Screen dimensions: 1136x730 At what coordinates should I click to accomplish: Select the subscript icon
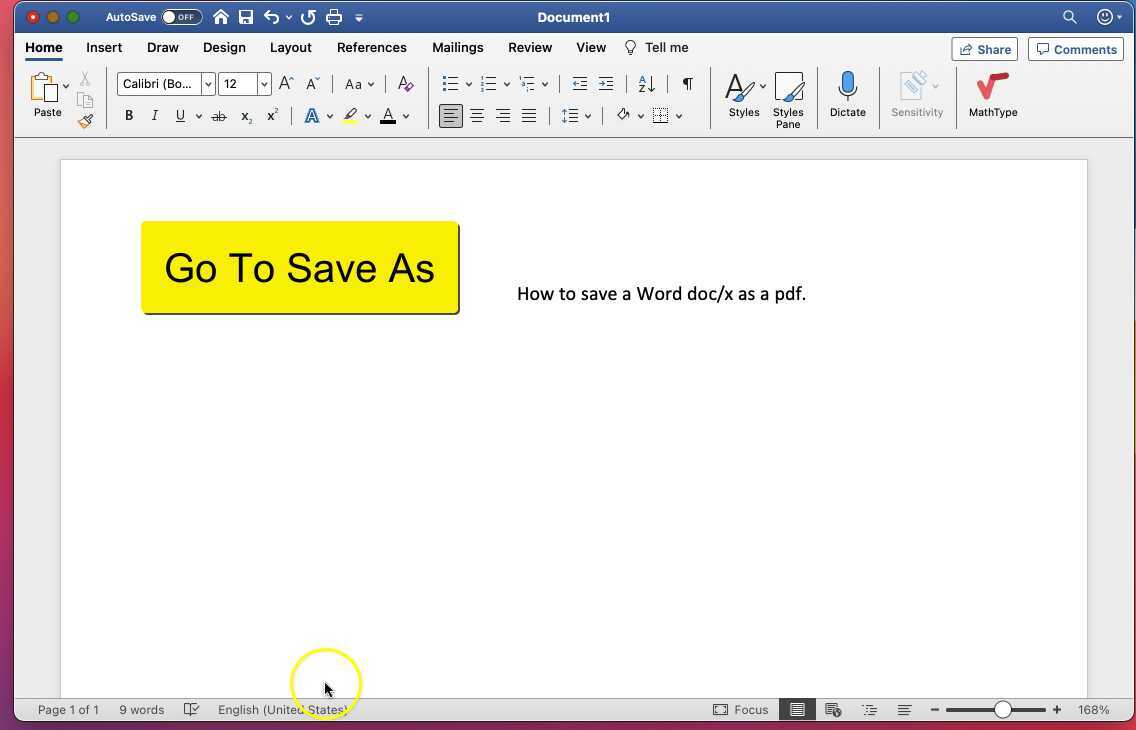click(245, 116)
